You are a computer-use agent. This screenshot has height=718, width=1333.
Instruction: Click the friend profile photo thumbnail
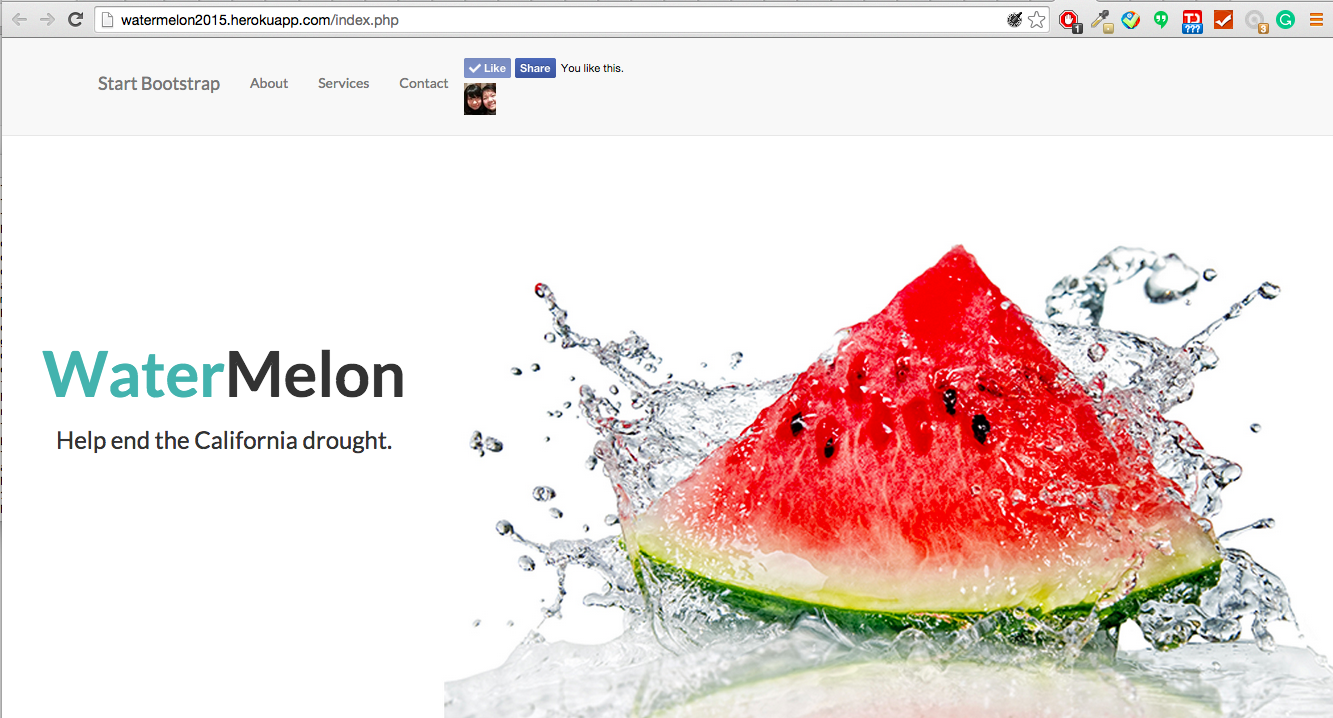tap(480, 99)
